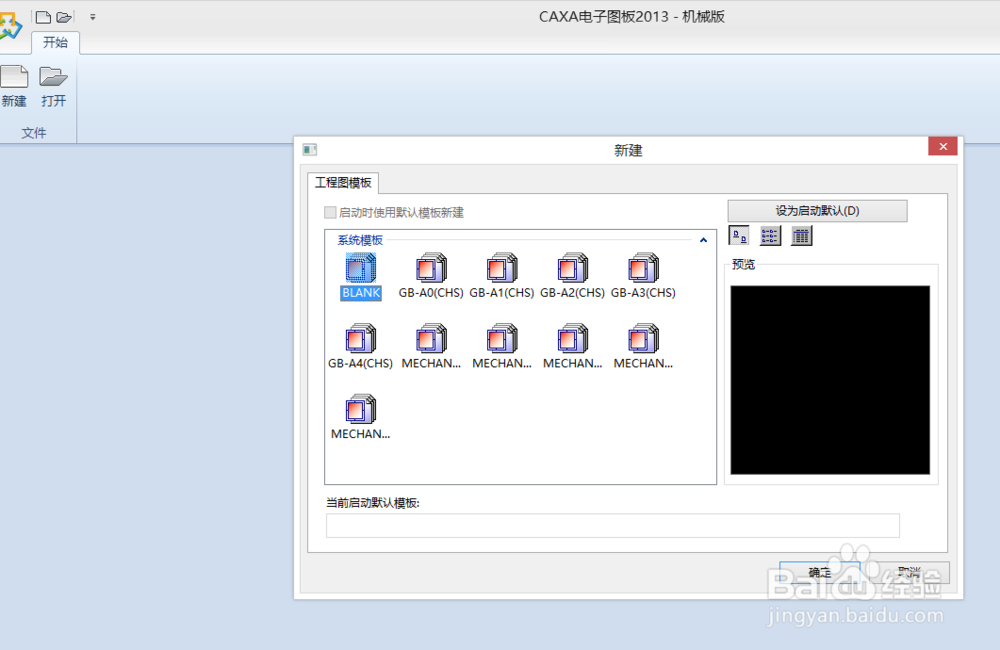Switch template list to details view
Image resolution: width=1000 pixels, height=650 pixels.
[801, 236]
